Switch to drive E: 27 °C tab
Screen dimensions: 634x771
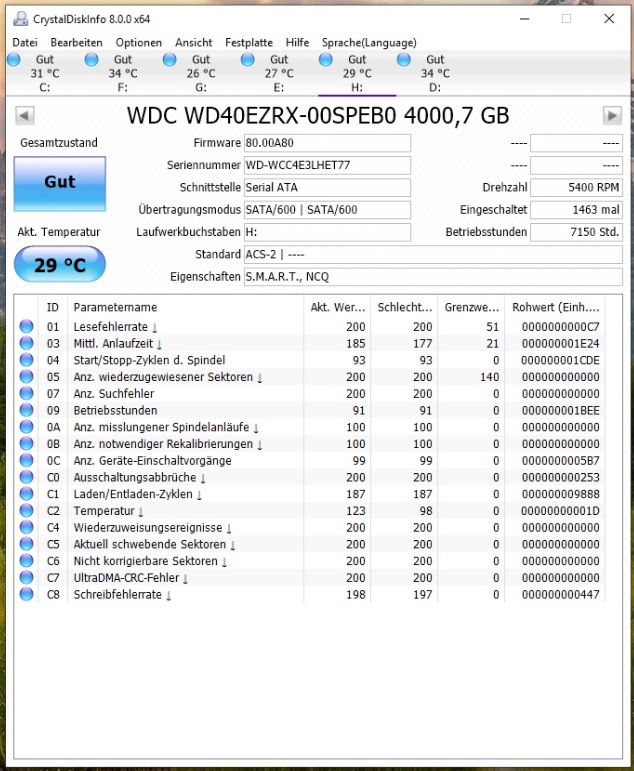(279, 73)
